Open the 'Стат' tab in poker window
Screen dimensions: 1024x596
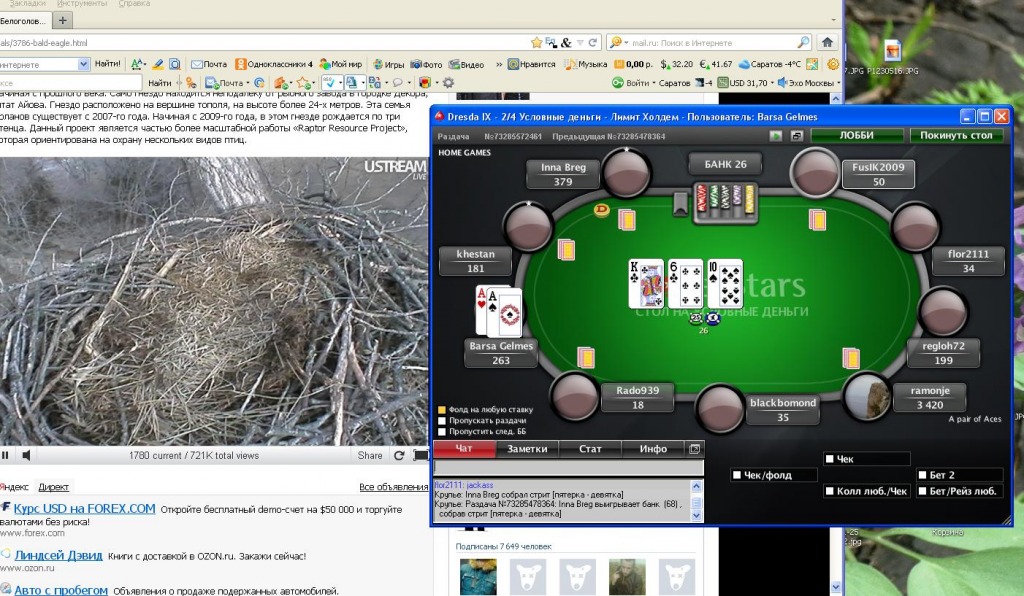(x=590, y=448)
